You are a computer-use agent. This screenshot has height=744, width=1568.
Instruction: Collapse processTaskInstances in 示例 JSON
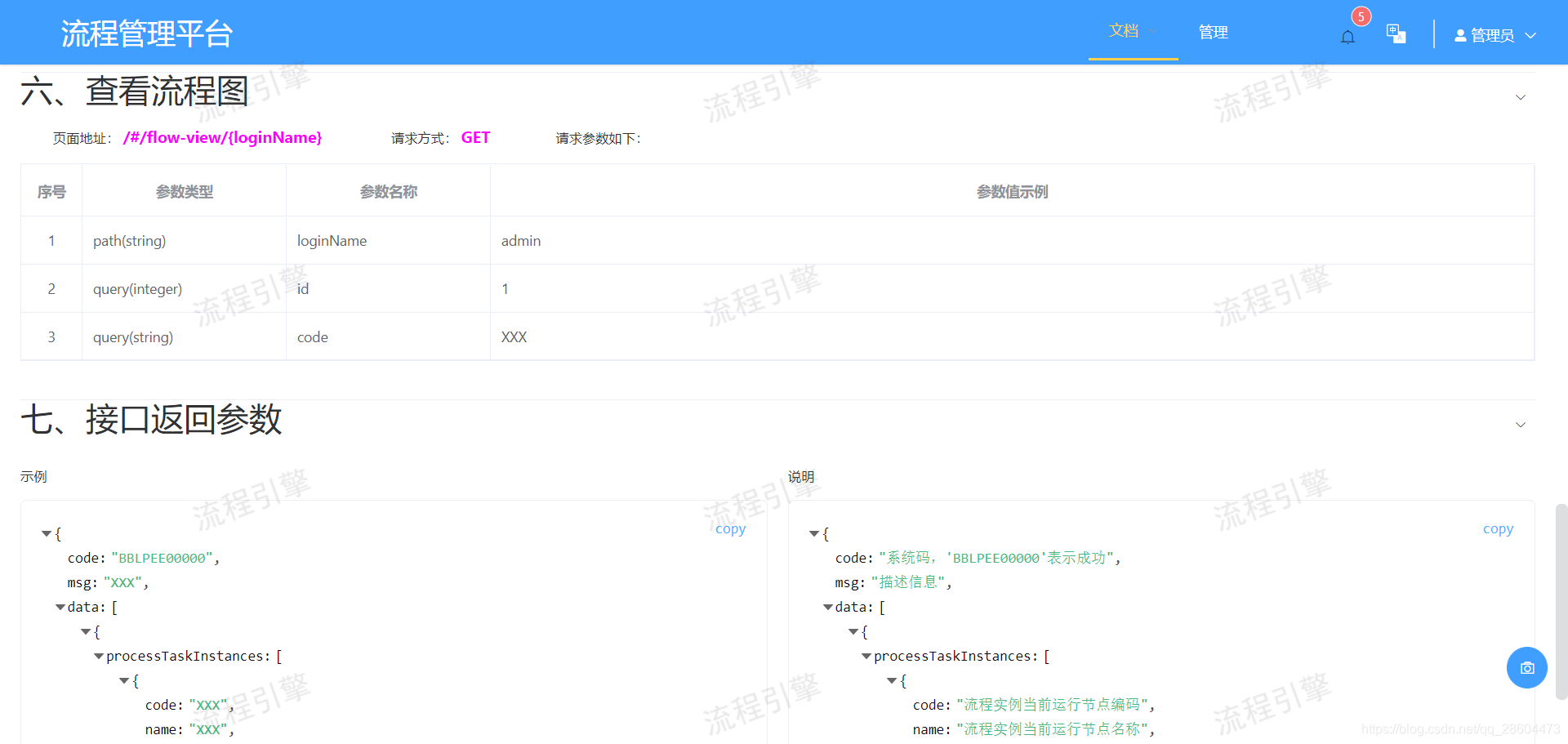pos(99,657)
